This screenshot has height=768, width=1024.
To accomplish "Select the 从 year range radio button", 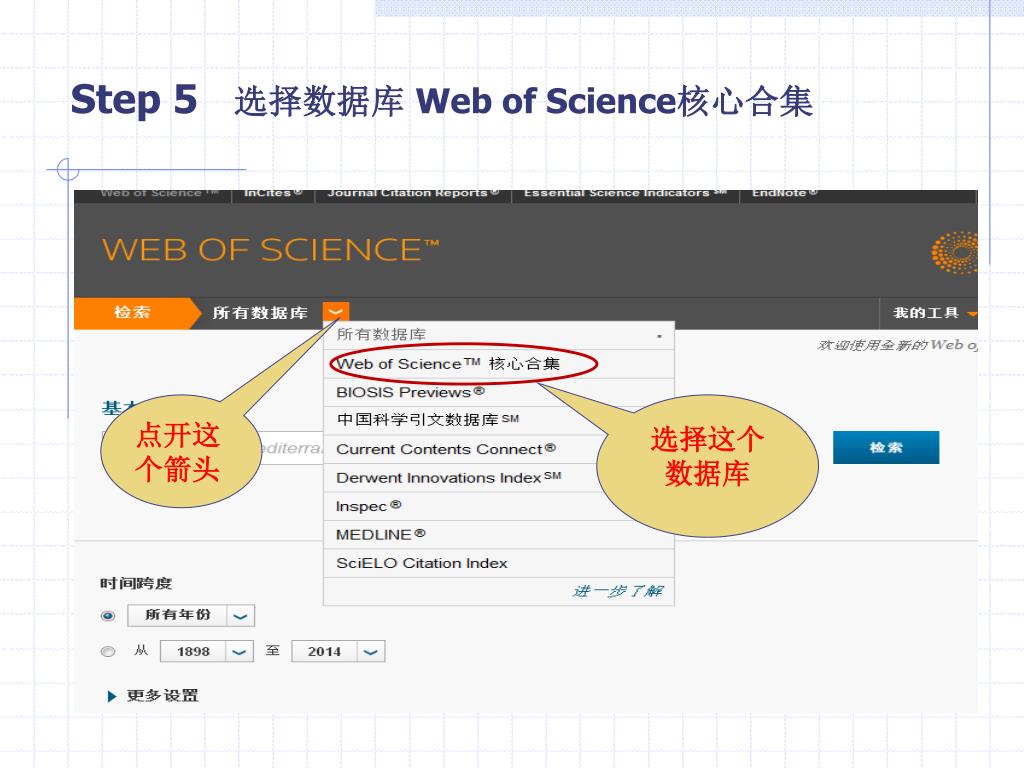I will [108, 651].
